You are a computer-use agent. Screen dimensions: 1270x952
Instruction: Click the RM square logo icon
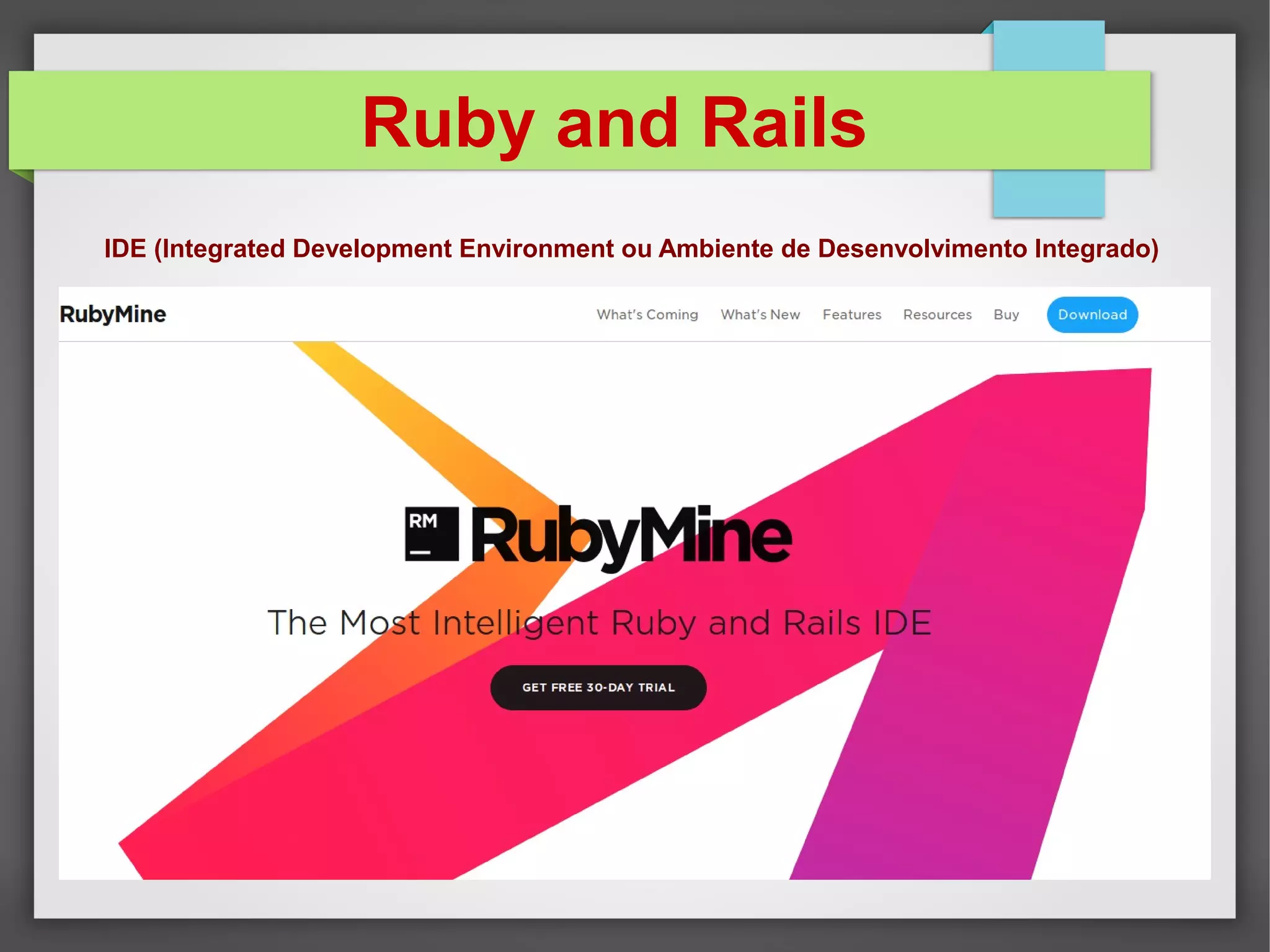pyautogui.click(x=432, y=534)
